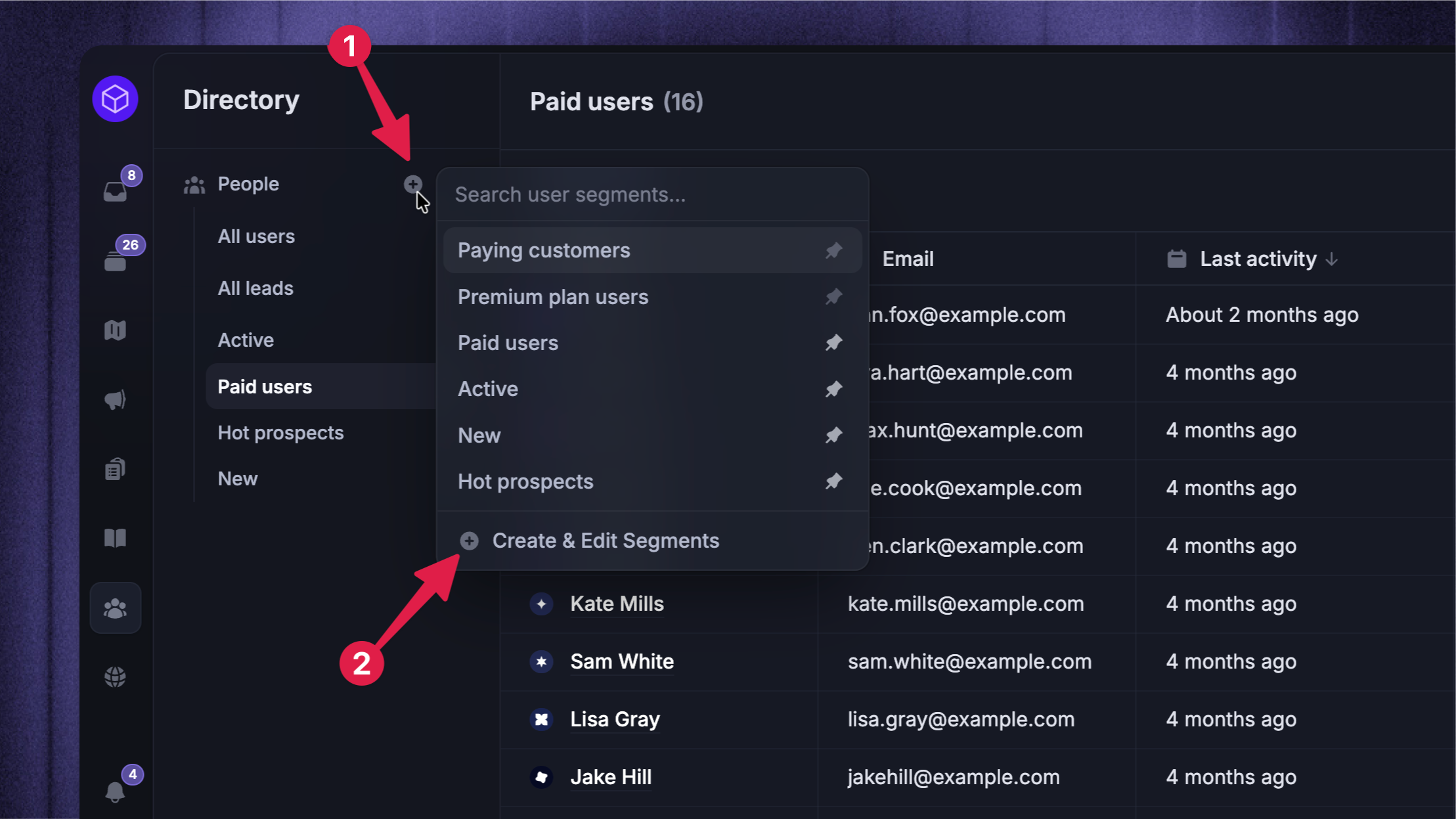Open Jake Hill profile link
Image resolution: width=1456 pixels, height=819 pixels.
coord(611,777)
